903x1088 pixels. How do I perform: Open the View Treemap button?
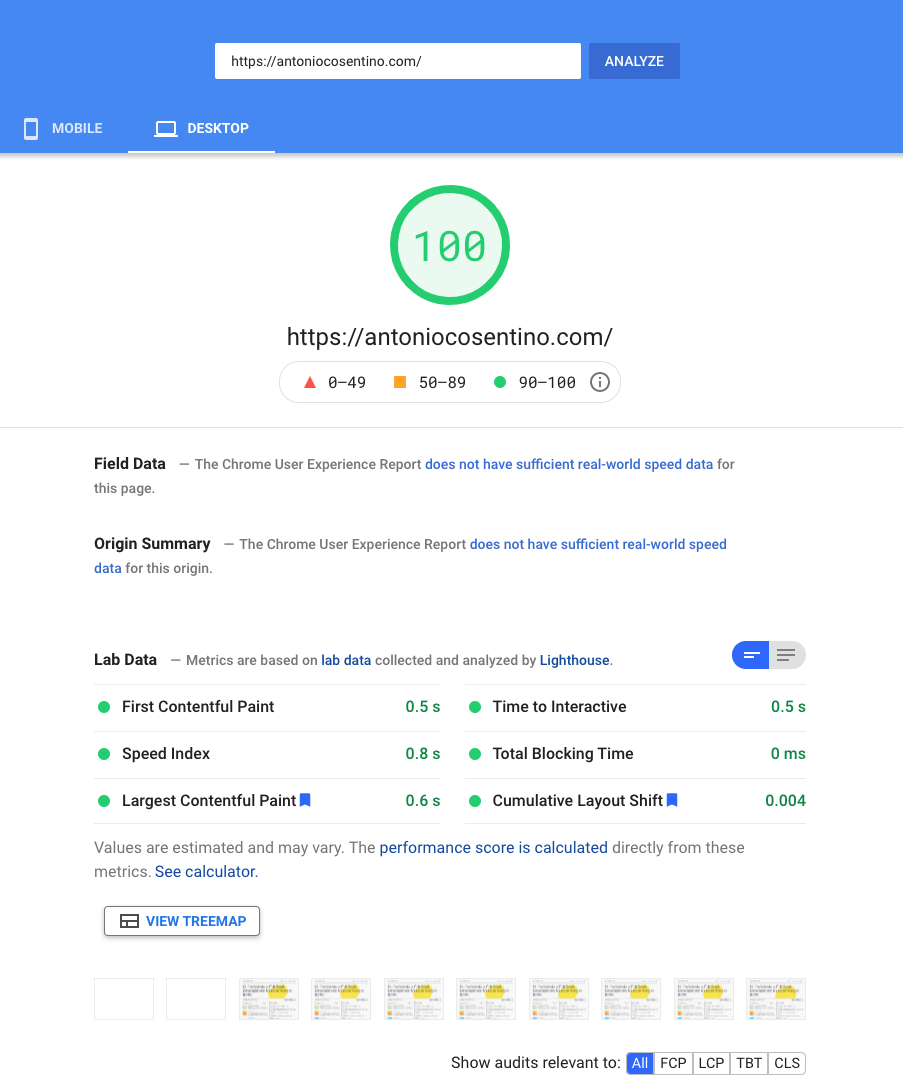pos(182,921)
